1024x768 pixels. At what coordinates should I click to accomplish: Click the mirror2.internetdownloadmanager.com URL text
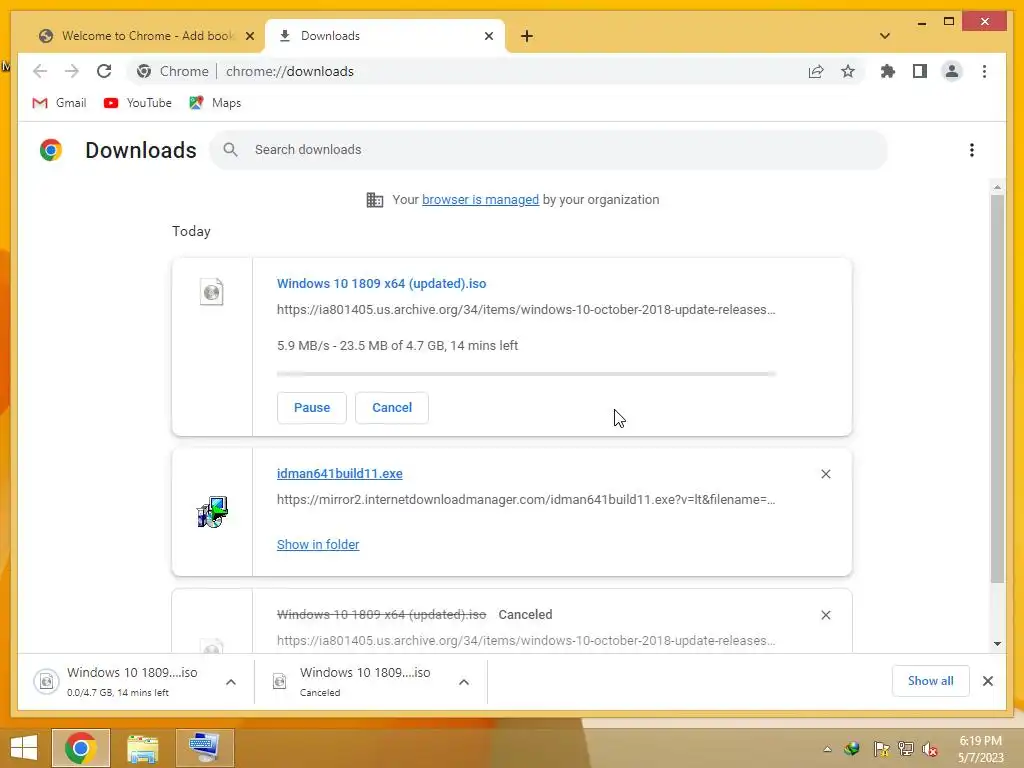(x=526, y=500)
